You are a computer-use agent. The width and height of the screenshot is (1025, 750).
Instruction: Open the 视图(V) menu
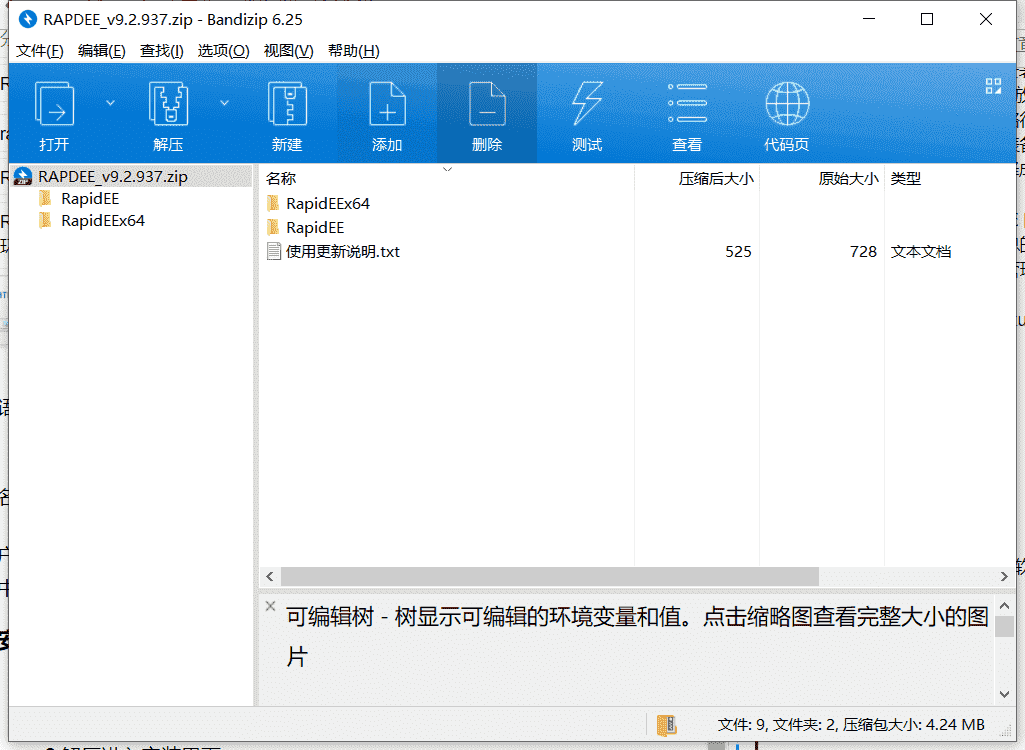288,51
